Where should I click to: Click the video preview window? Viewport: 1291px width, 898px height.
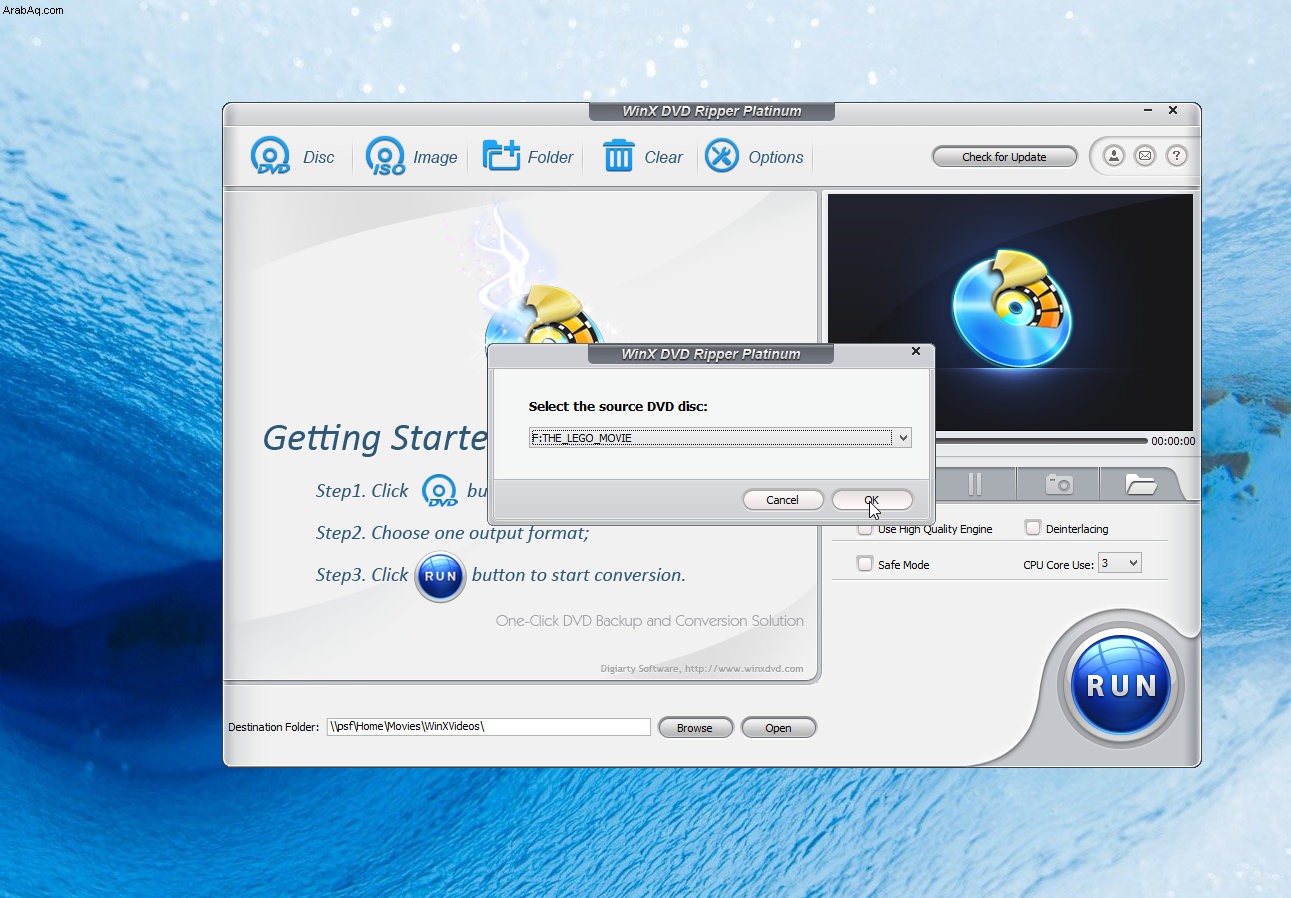point(1010,312)
